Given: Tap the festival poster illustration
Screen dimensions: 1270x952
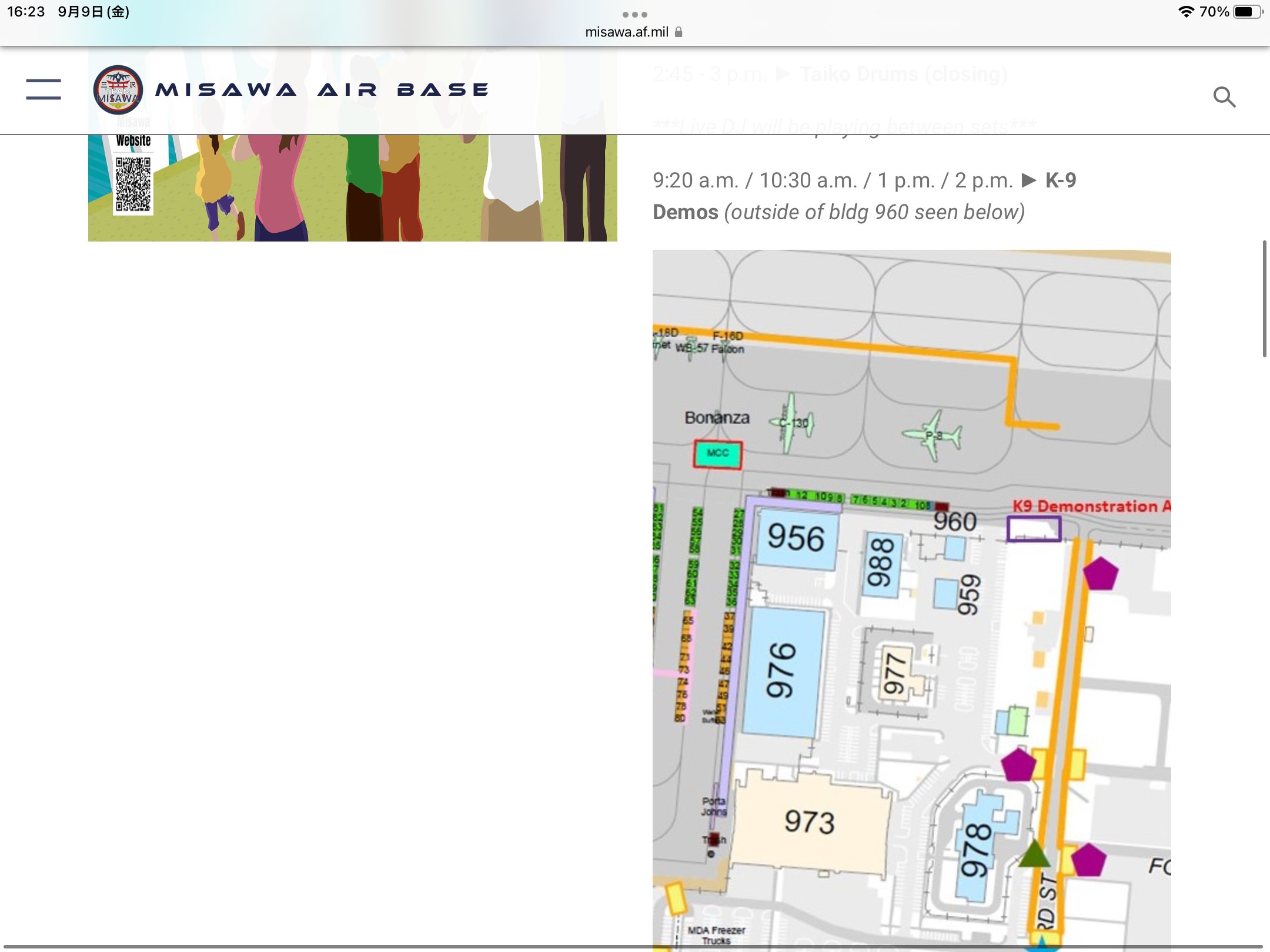Looking at the screenshot, I should coord(353,188).
